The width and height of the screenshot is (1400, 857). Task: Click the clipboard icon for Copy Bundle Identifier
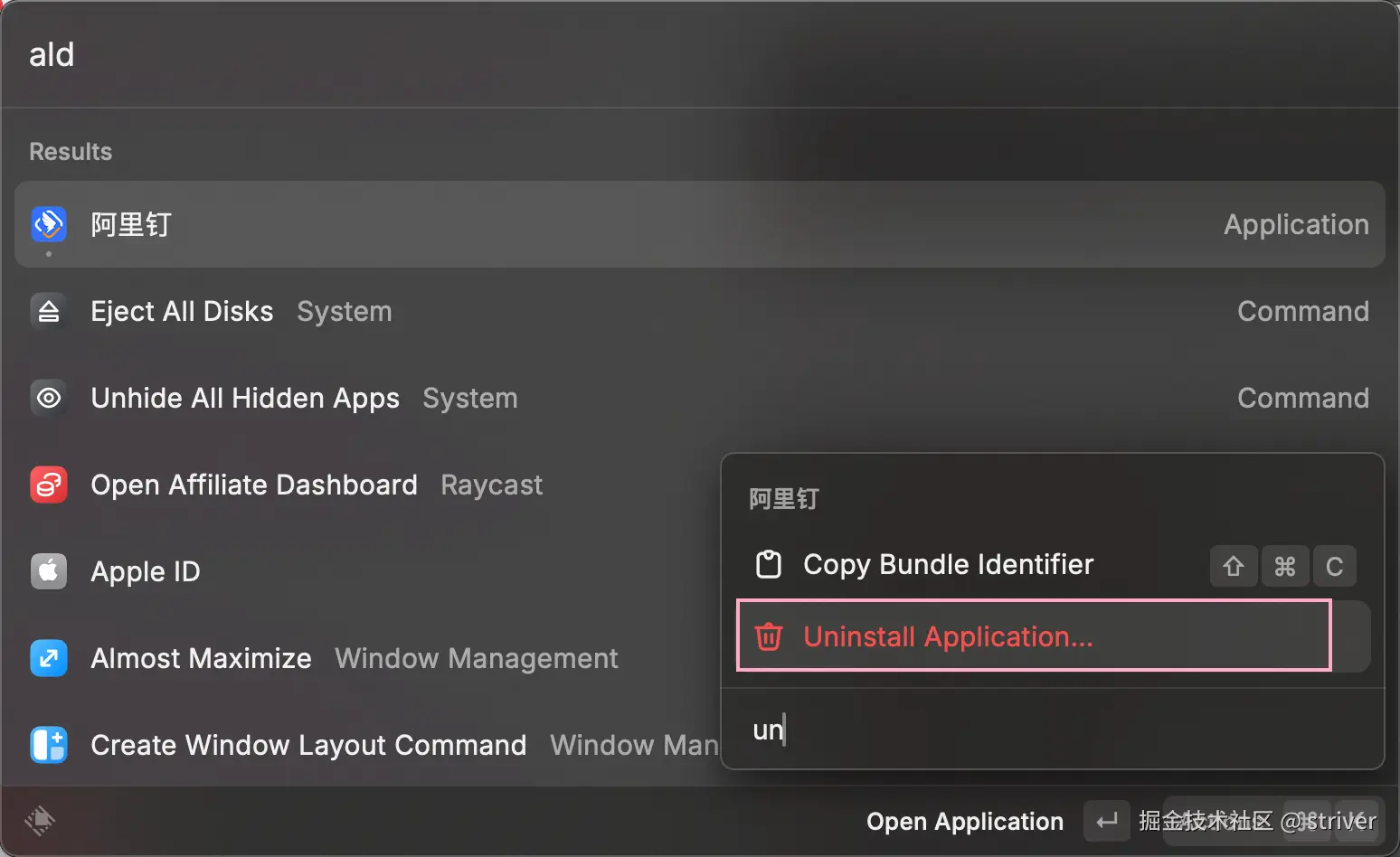pos(769,564)
